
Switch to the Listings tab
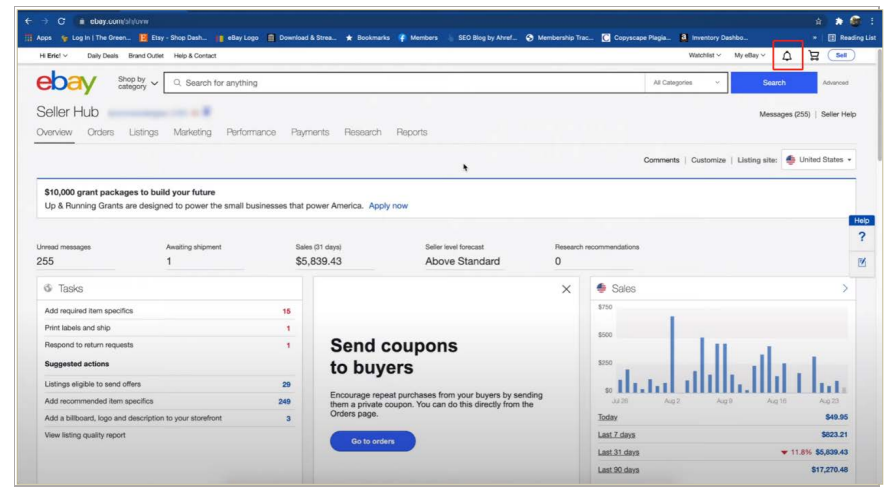[x=143, y=132]
